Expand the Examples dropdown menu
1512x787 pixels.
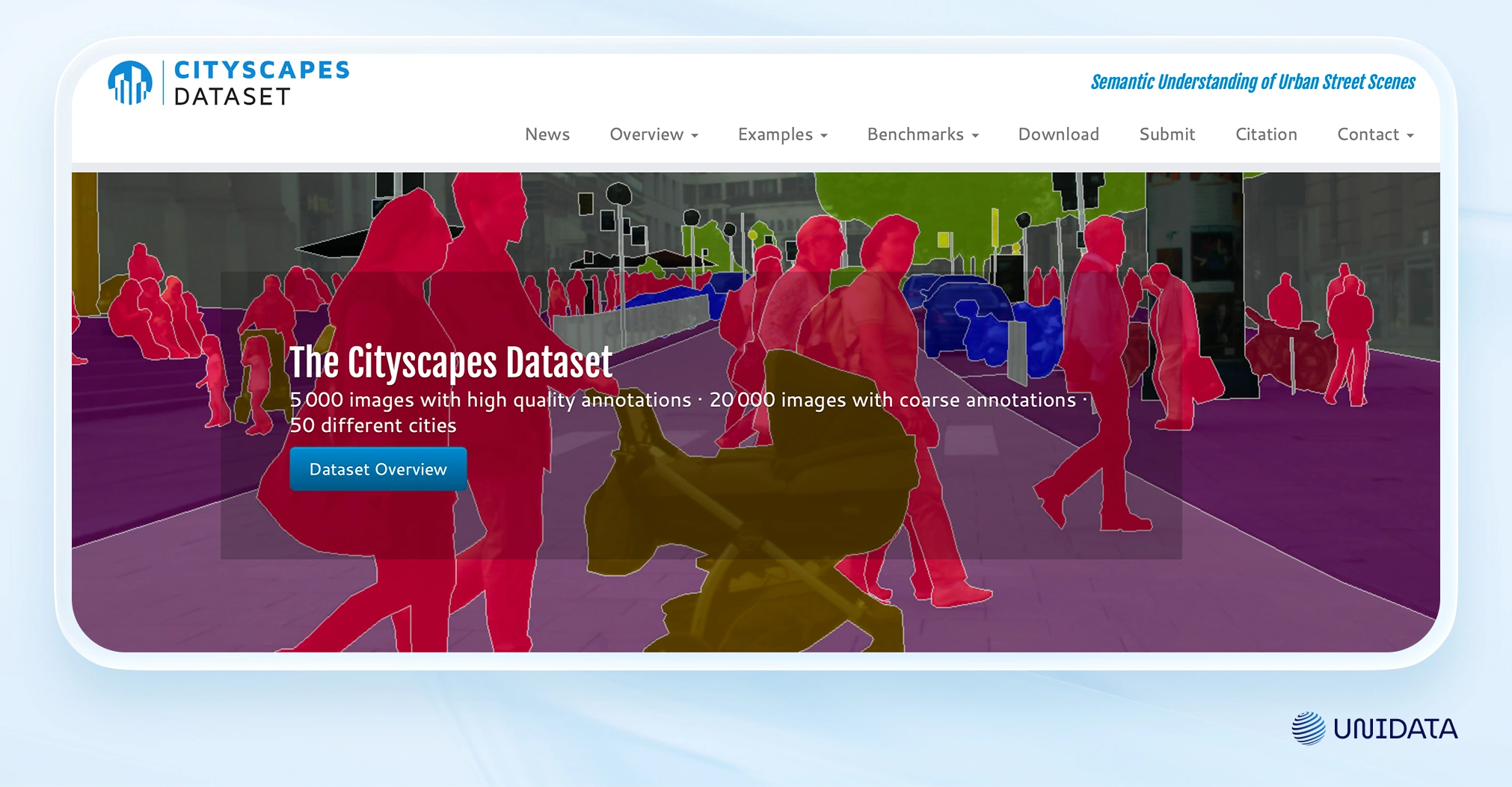(782, 135)
